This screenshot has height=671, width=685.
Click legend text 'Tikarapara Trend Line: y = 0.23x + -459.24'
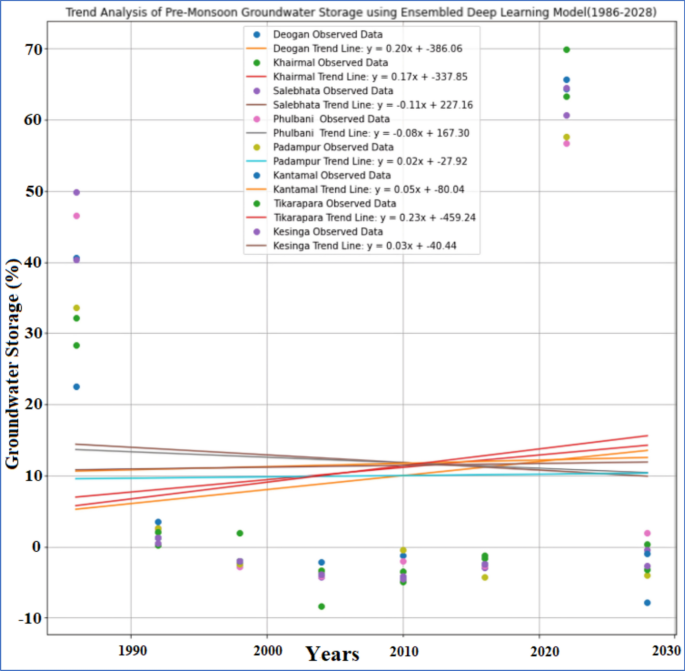[x=374, y=218]
